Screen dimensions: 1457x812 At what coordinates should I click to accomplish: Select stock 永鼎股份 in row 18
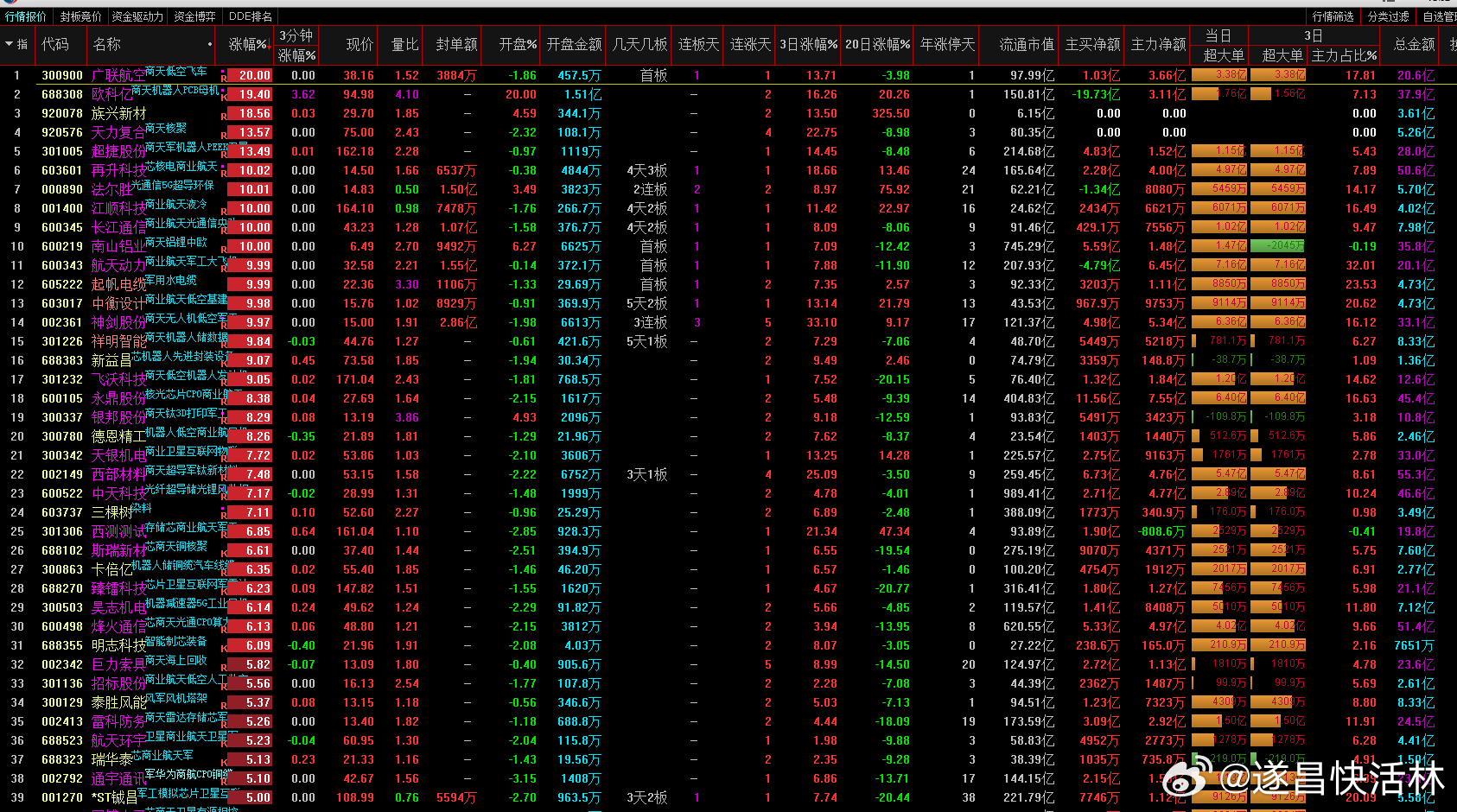(x=118, y=399)
